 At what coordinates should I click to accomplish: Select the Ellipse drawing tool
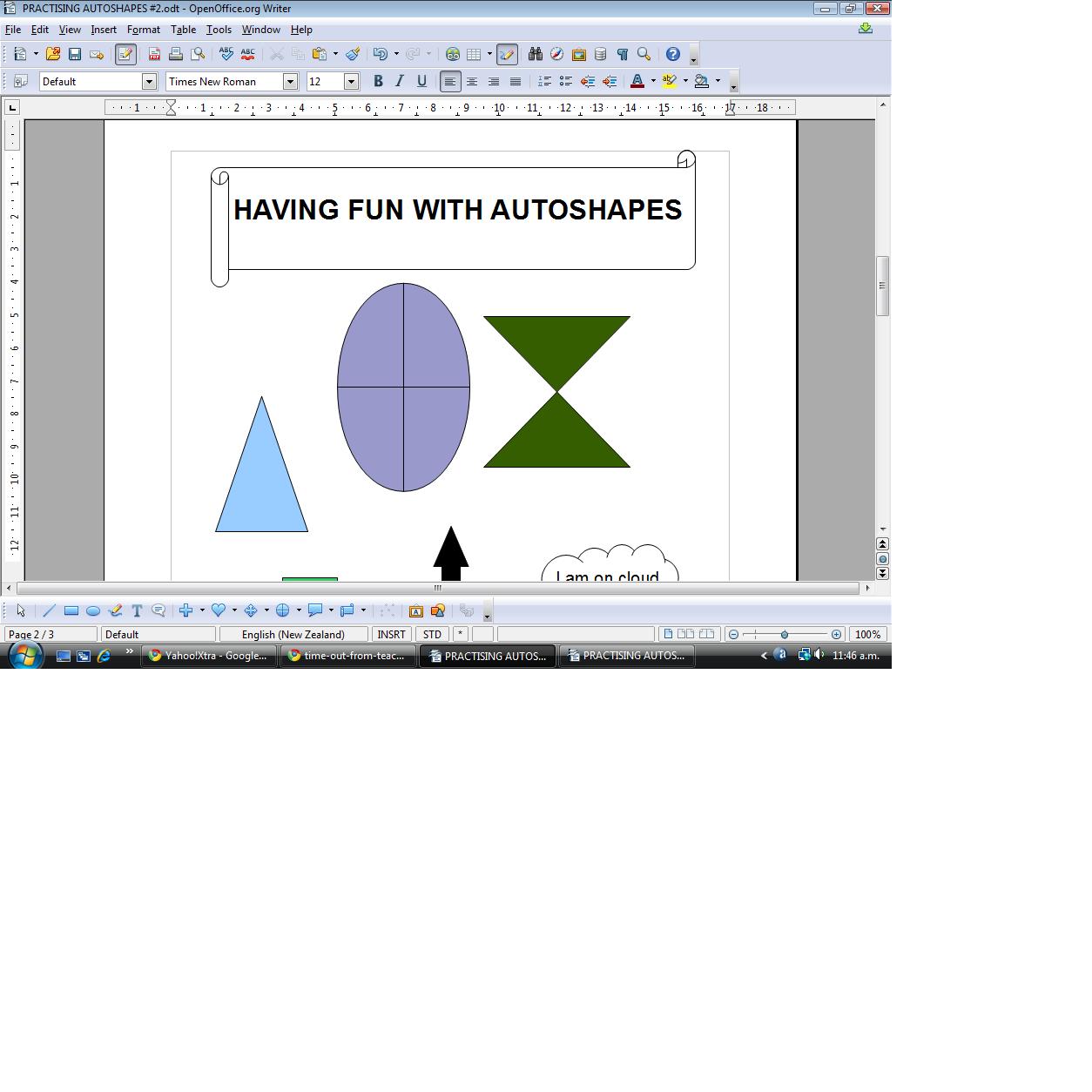coord(93,610)
